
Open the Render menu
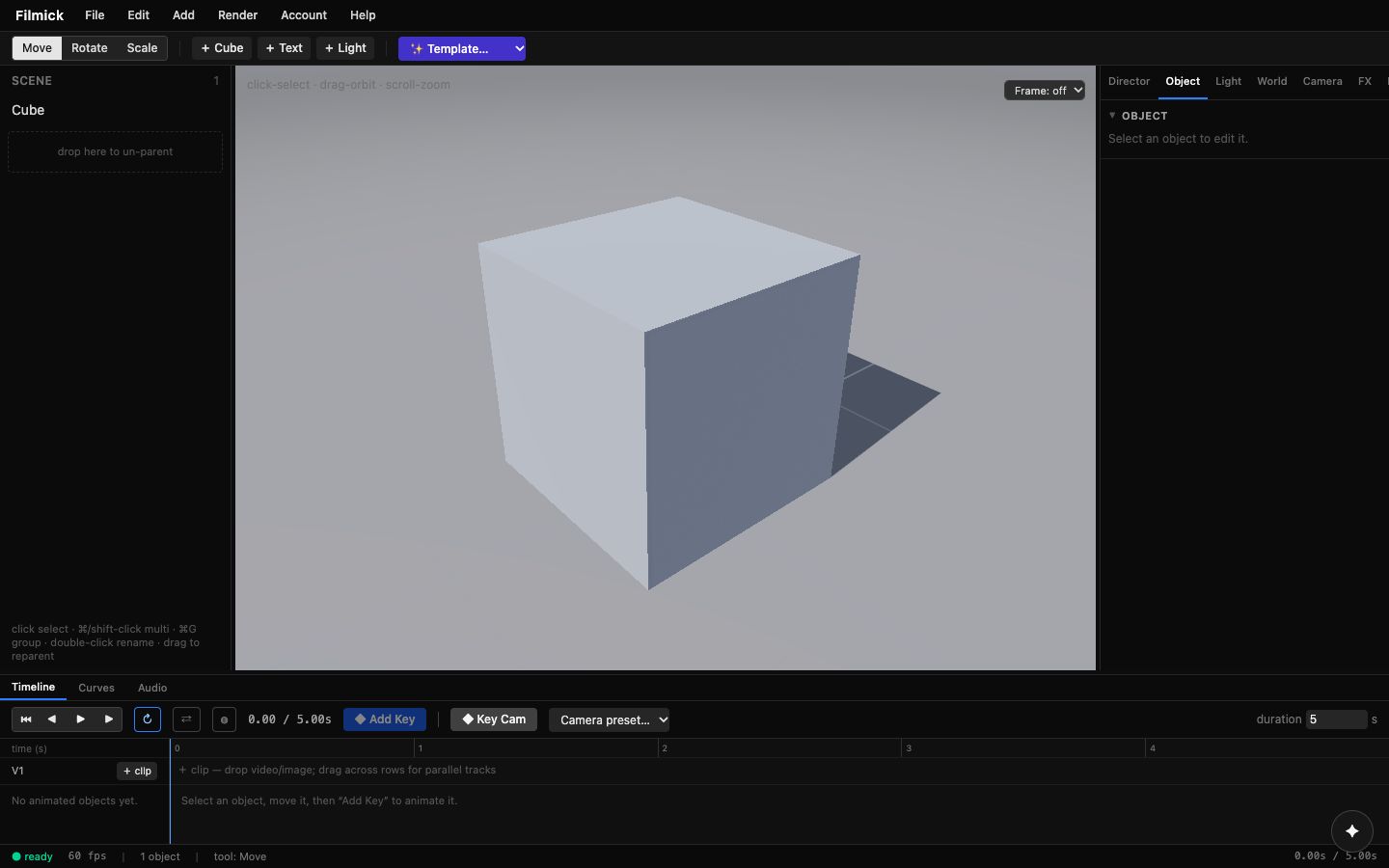coord(237,15)
